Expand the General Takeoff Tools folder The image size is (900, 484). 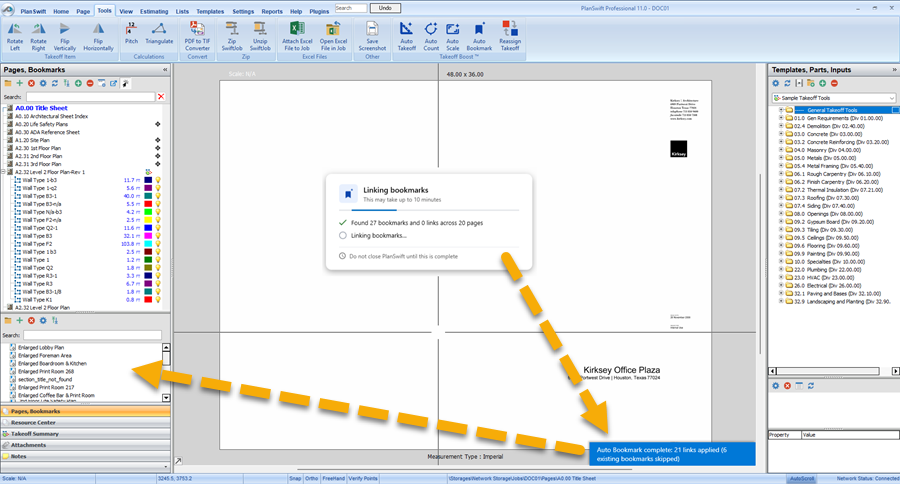(x=781, y=110)
